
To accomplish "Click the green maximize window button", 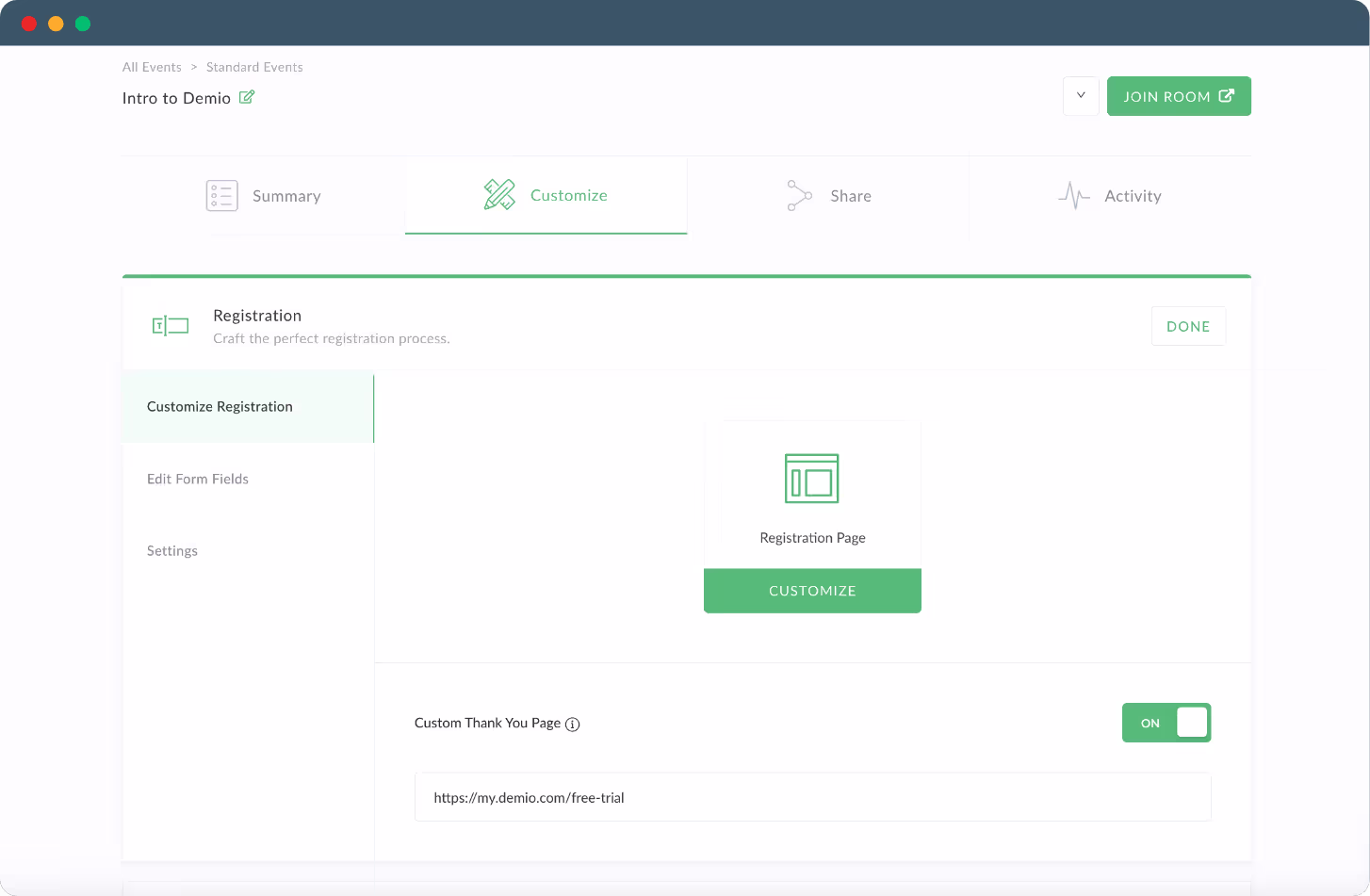I will (83, 24).
